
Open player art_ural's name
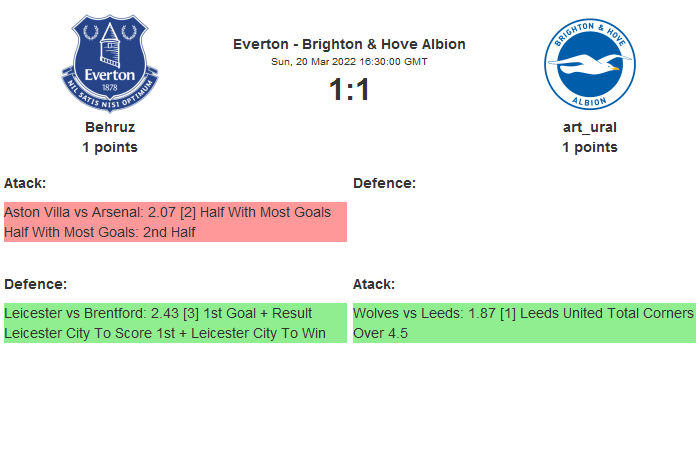click(x=589, y=127)
